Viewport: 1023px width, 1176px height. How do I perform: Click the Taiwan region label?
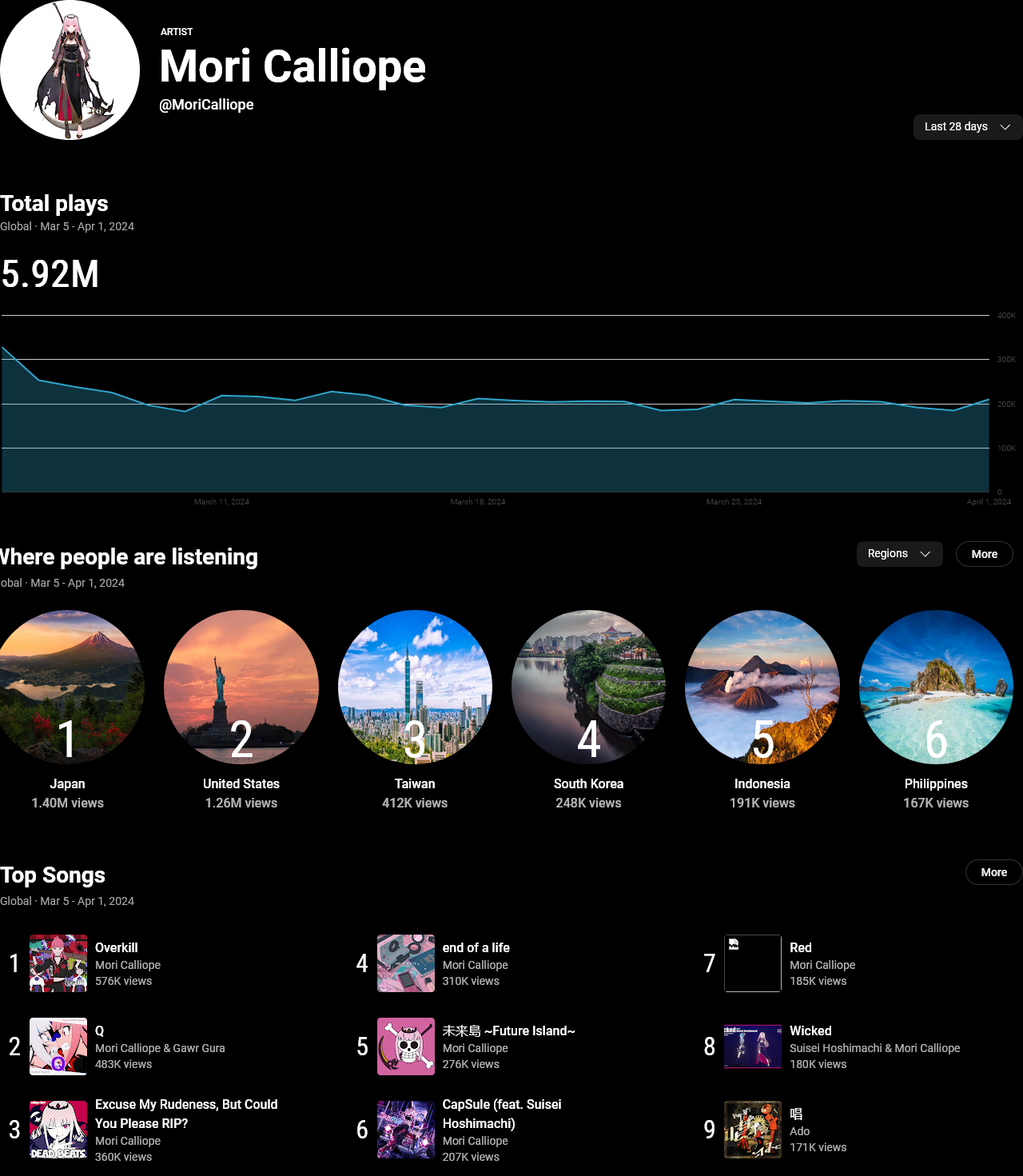pyautogui.click(x=415, y=783)
